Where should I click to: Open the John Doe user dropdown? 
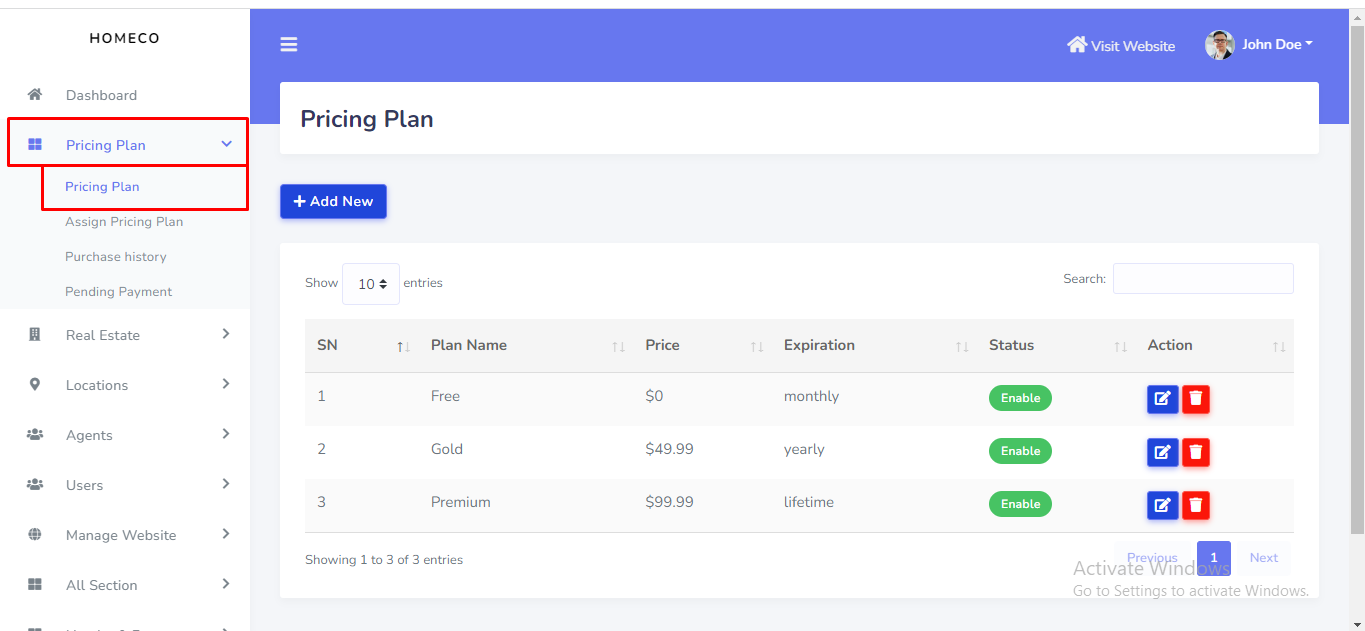[1276, 45]
